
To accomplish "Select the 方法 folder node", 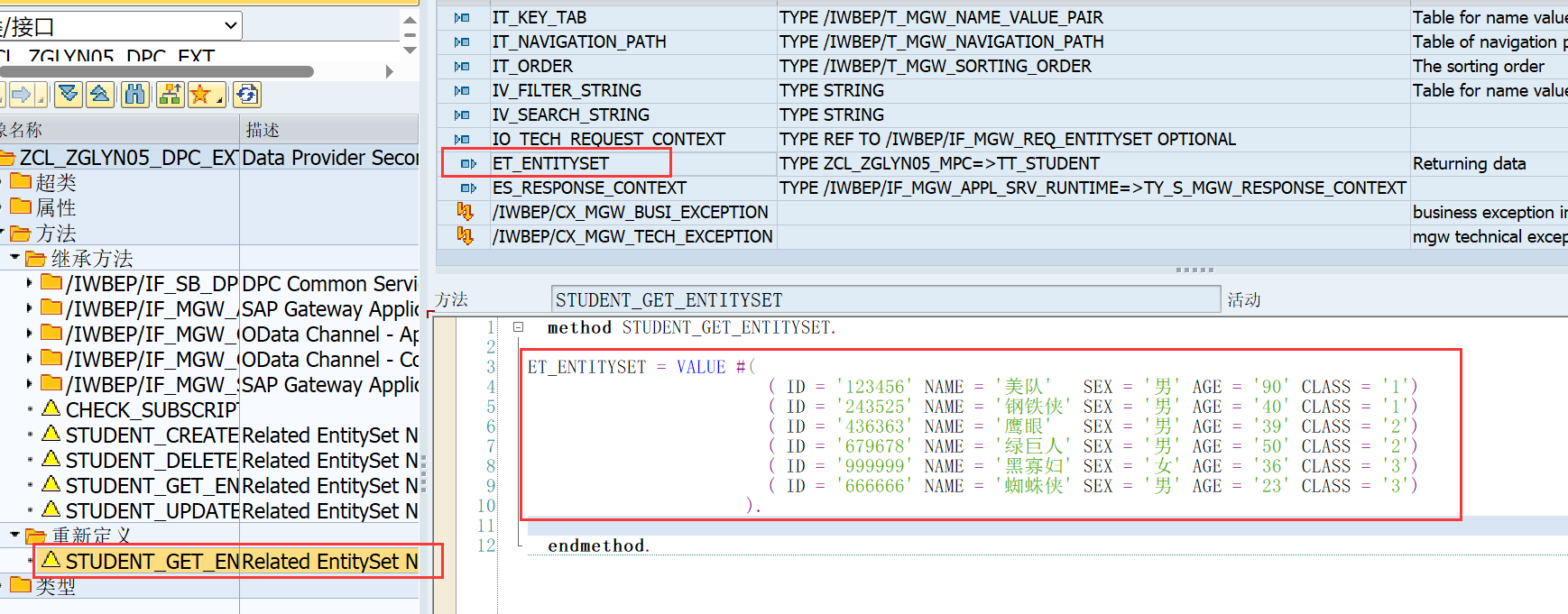I will (x=55, y=234).
